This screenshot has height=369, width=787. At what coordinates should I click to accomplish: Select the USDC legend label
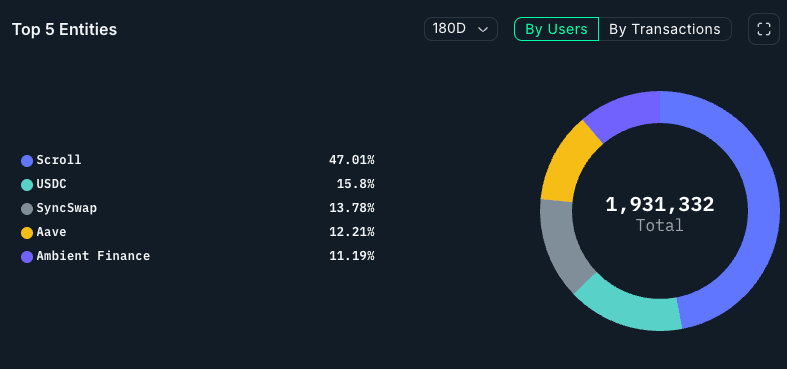(51, 184)
